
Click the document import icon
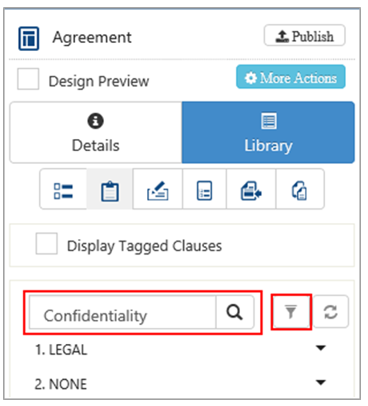[251, 189]
